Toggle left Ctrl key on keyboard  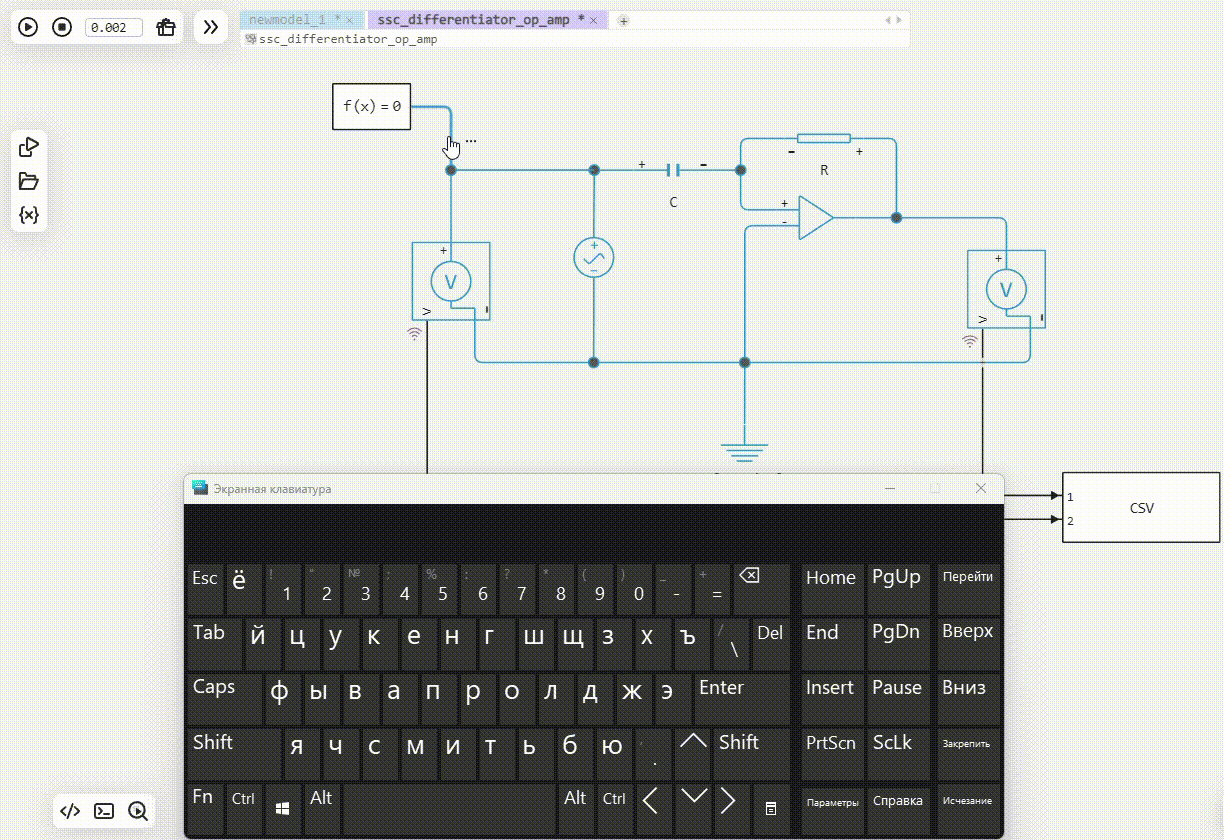click(x=245, y=809)
